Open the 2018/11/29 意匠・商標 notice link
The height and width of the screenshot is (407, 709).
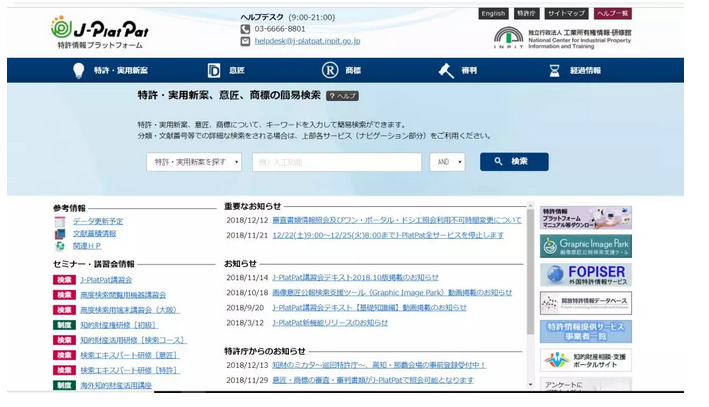(373, 380)
